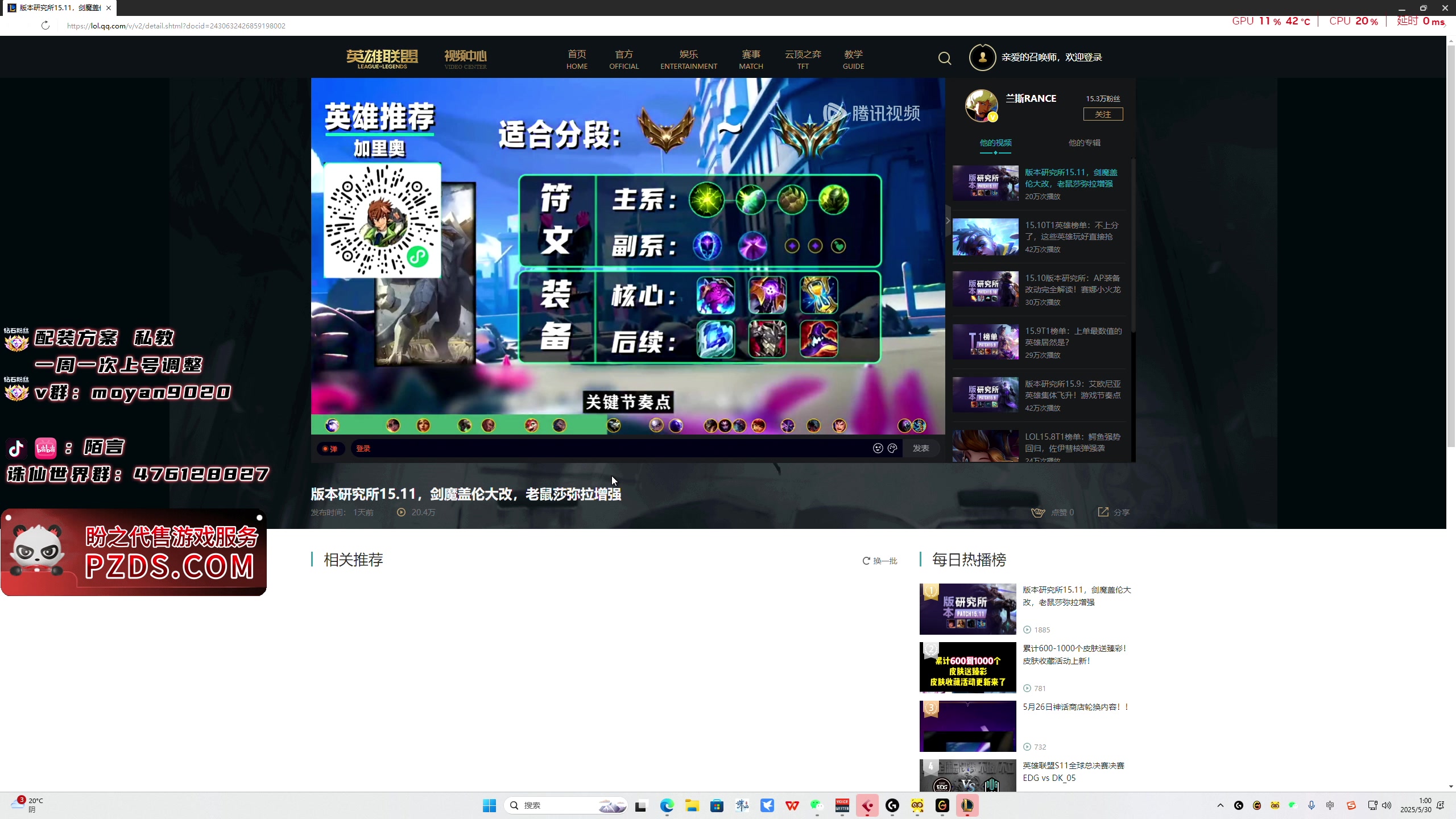Click 亲爱的召唤师，欢迎登录 login link
This screenshot has height=819, width=1456.
pyautogui.click(x=1052, y=57)
